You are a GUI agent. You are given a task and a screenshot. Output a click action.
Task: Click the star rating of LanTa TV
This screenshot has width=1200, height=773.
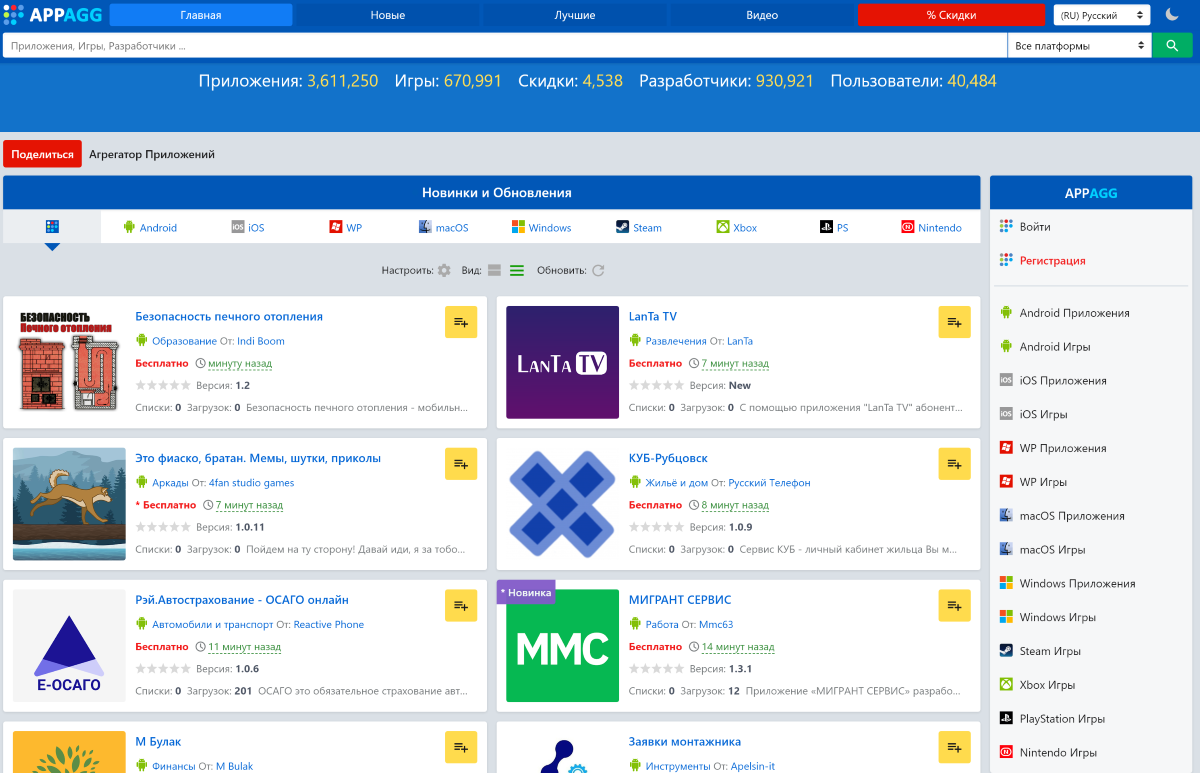tap(657, 385)
